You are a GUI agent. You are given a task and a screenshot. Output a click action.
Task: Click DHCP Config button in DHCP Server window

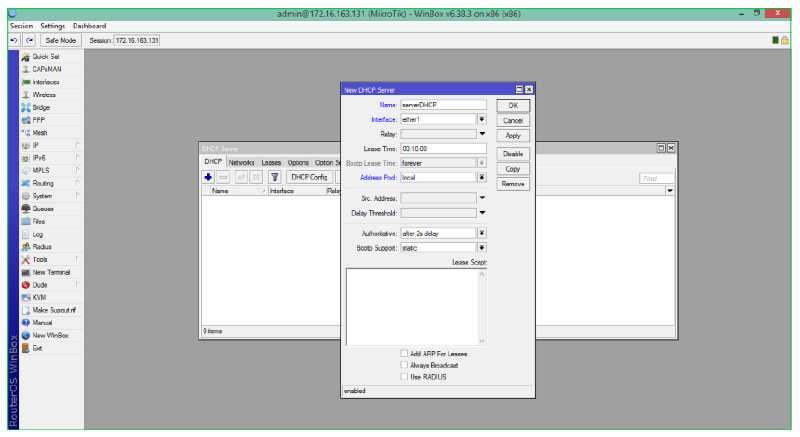point(310,177)
